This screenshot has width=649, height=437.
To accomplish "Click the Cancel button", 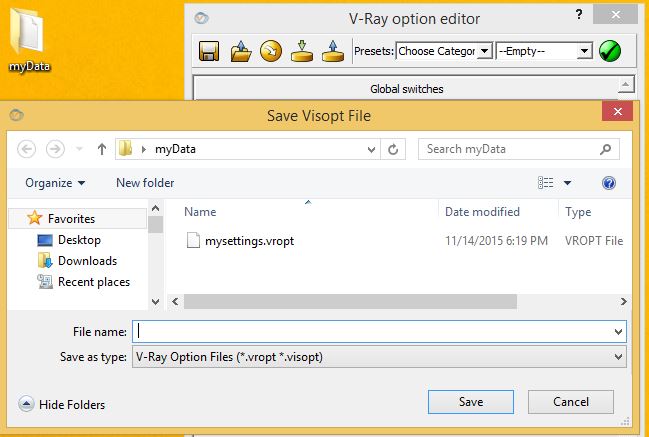I will pyautogui.click(x=571, y=402).
